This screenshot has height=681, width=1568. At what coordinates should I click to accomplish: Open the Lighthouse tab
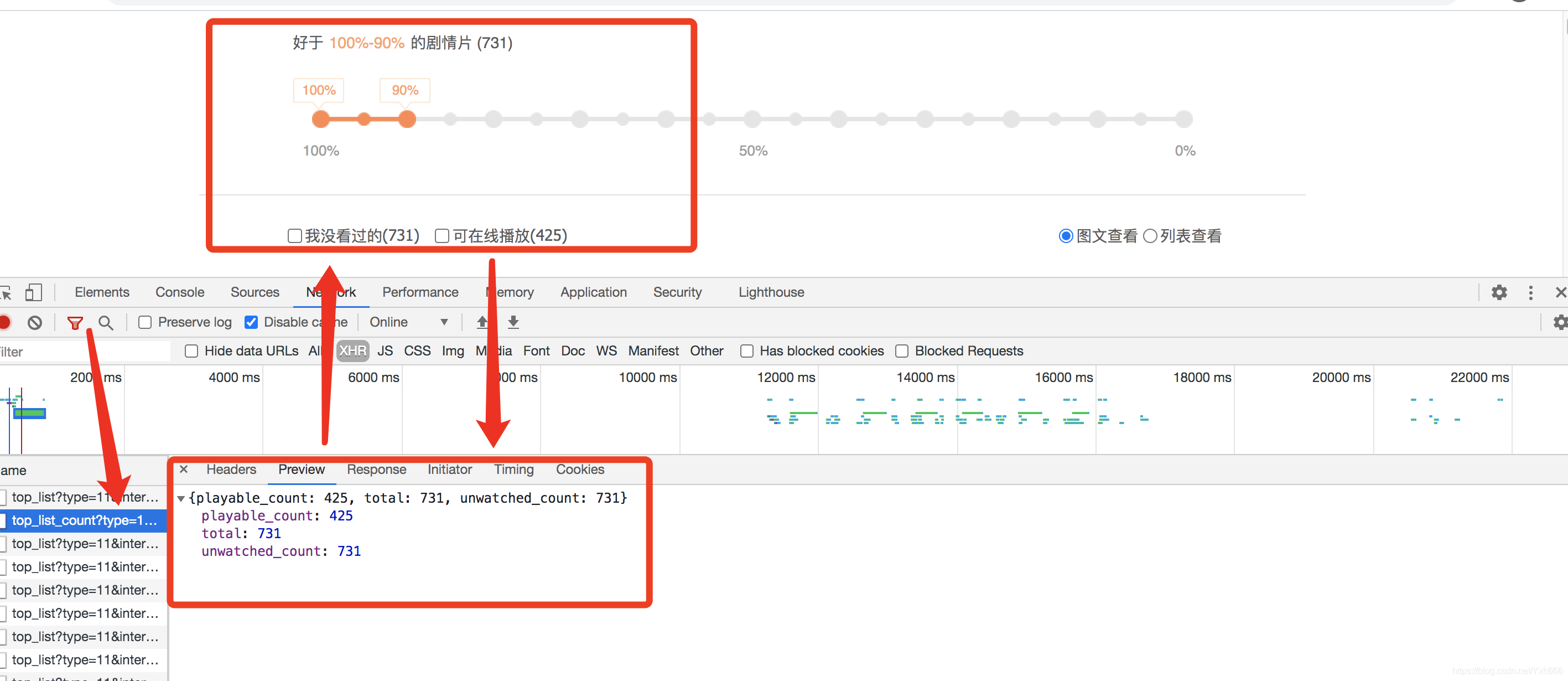pos(771,292)
